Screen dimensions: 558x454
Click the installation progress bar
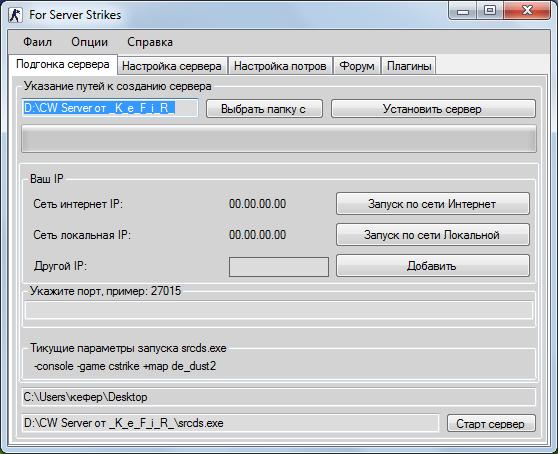pyautogui.click(x=279, y=139)
